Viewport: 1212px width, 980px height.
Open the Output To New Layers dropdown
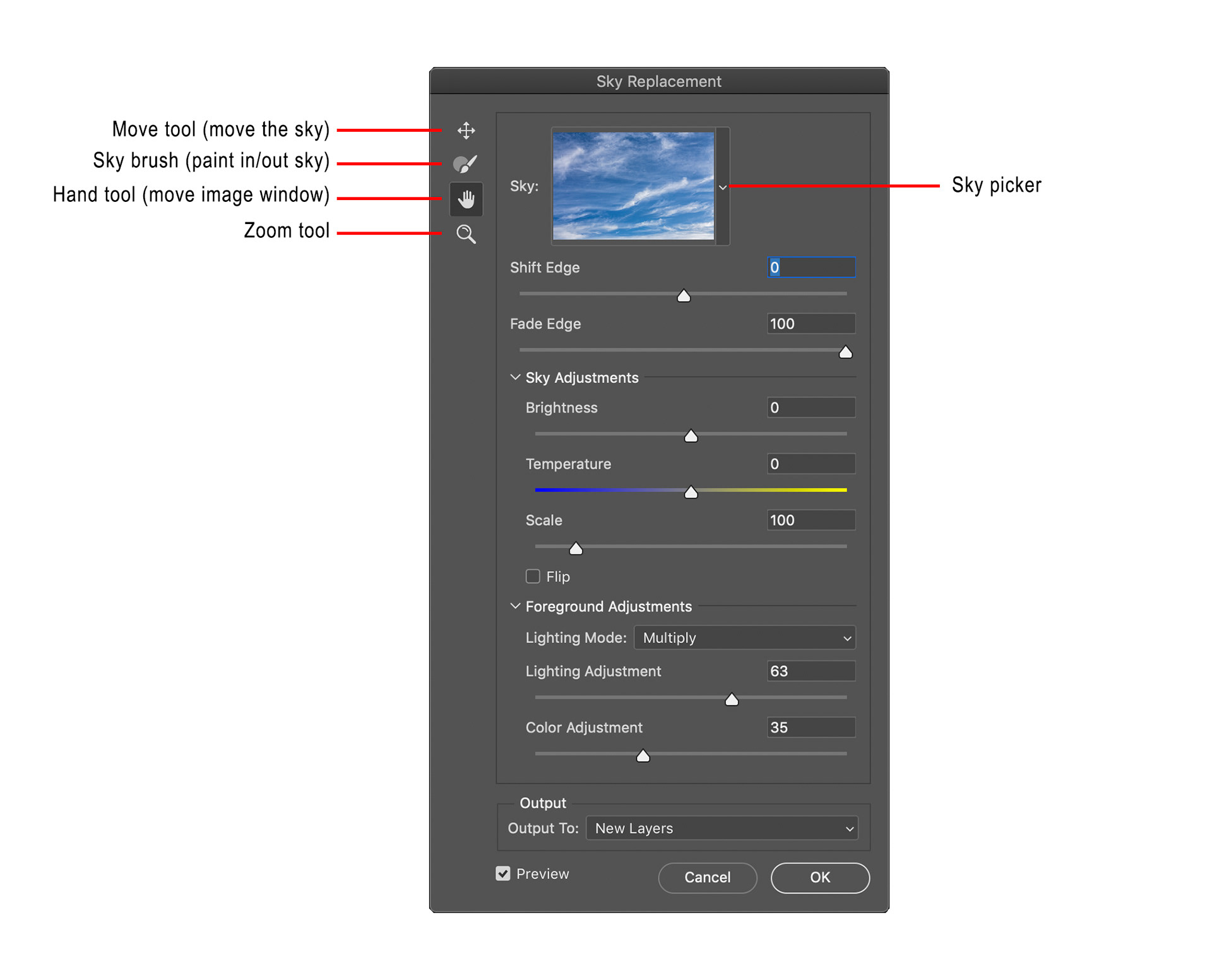click(x=722, y=829)
